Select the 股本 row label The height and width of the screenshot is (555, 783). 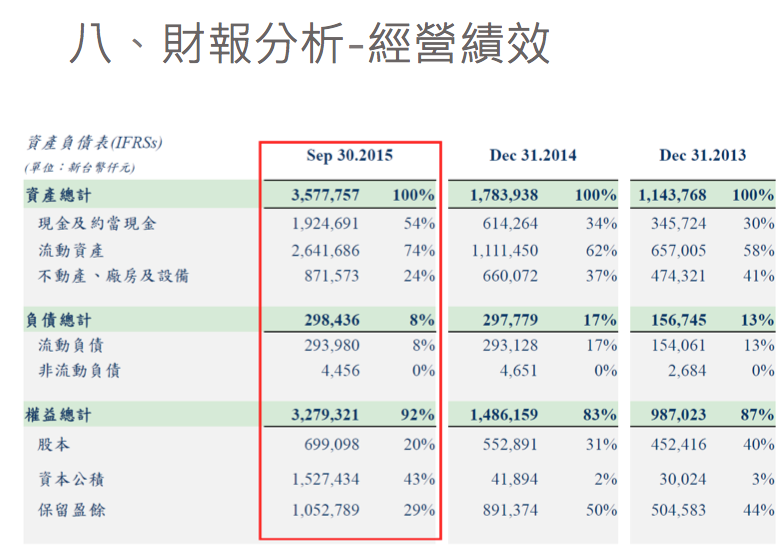point(55,443)
